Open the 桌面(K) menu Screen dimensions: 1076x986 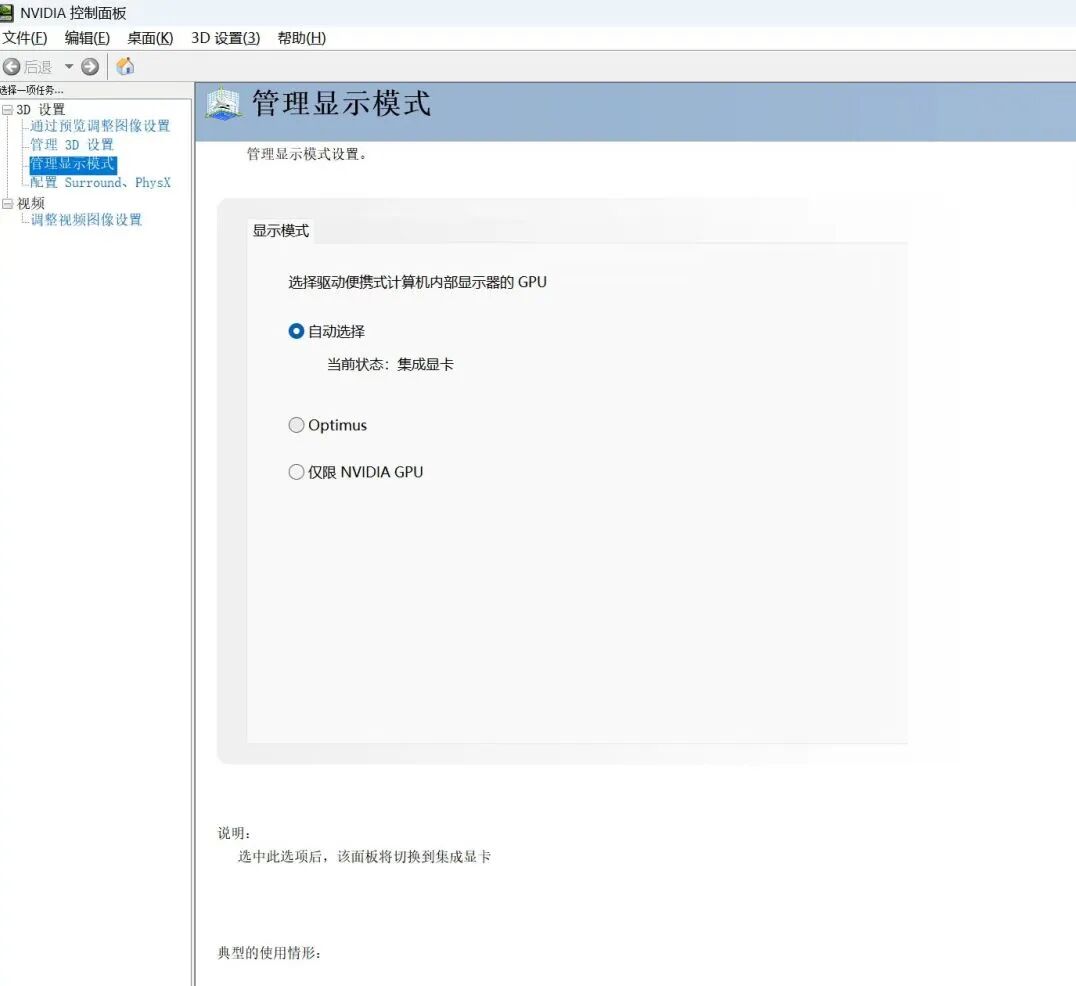click(150, 38)
